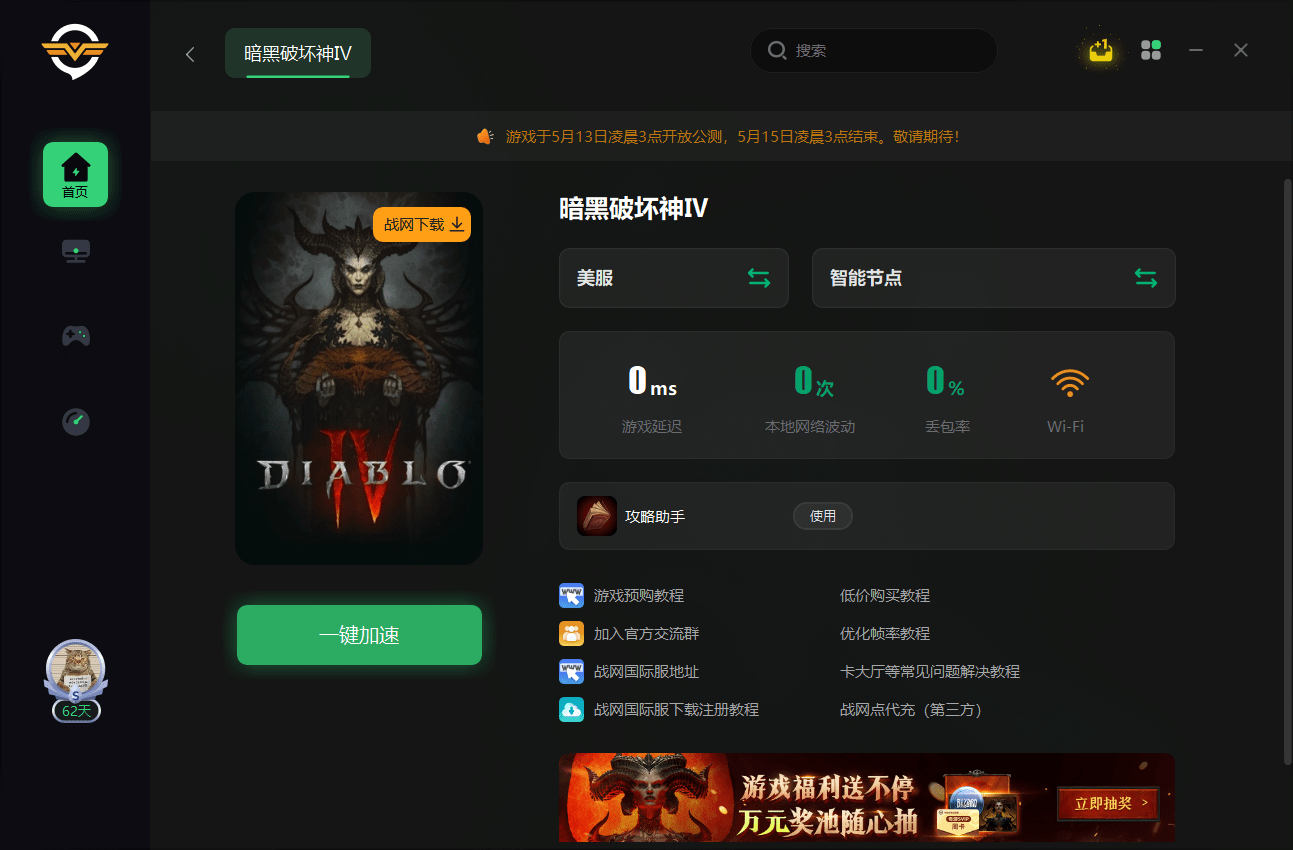1293x850 pixels.
Task: Open the 战网国际服下载注册教程 link
Action: pyautogui.click(x=676, y=709)
